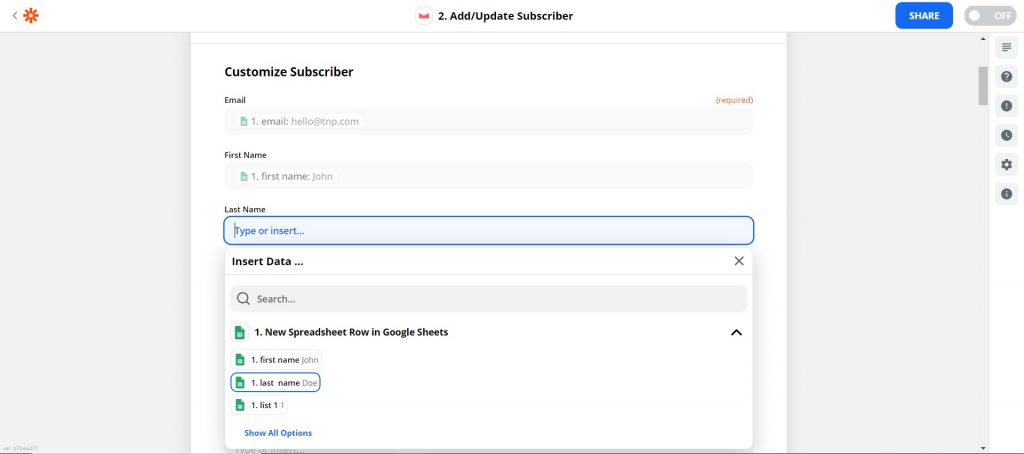Viewport: 1024px width, 454px height.
Task: Click the 1. New Spreadsheet Row in Google Sheets label
Action: click(x=351, y=332)
